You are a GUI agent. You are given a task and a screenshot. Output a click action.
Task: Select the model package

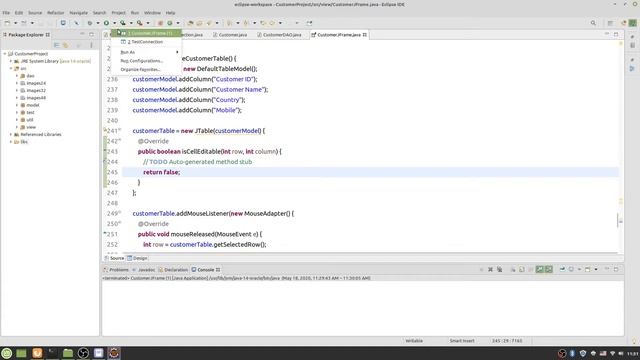(x=33, y=105)
